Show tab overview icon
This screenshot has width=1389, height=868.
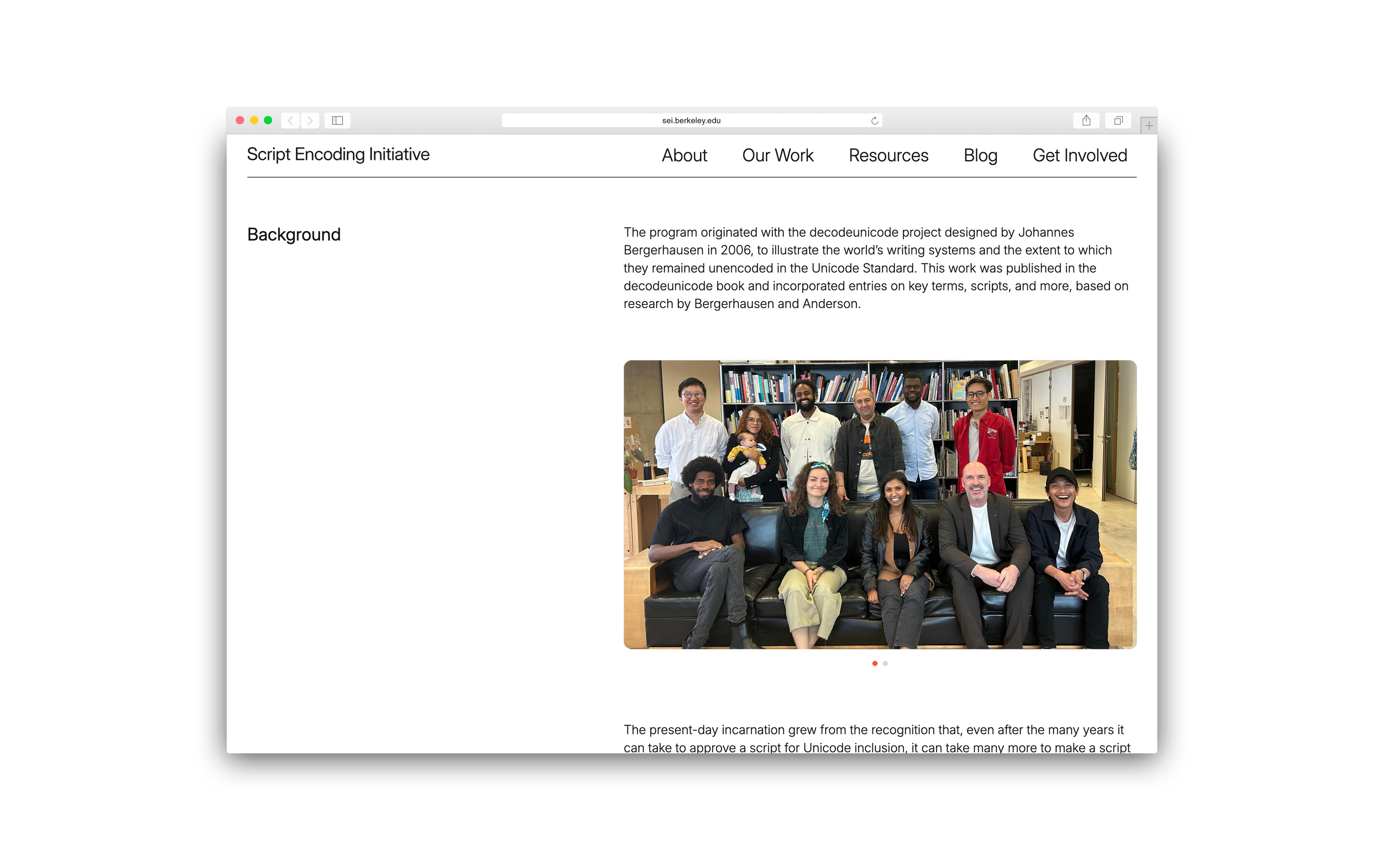point(1118,121)
